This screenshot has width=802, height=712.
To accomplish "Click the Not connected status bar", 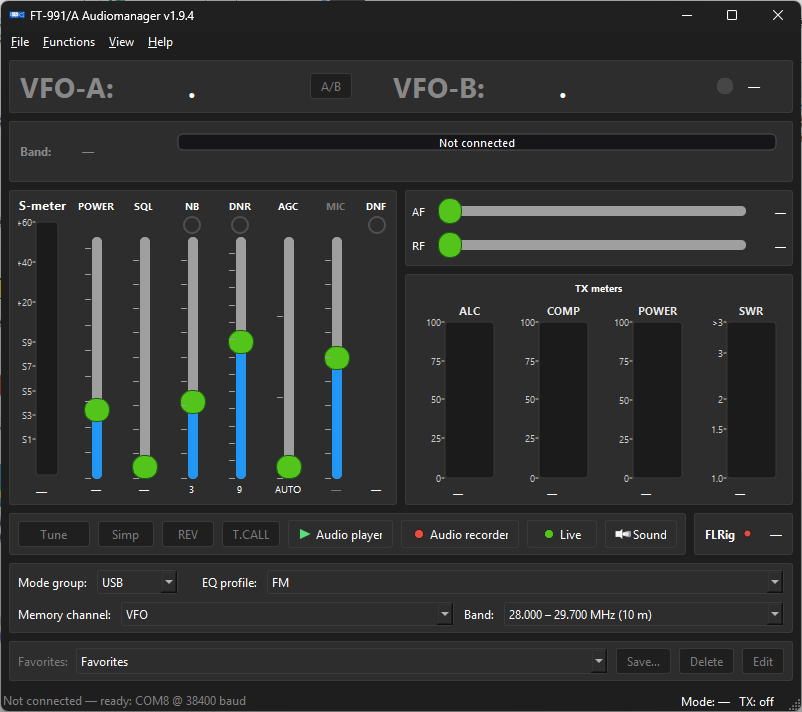I will (477, 143).
